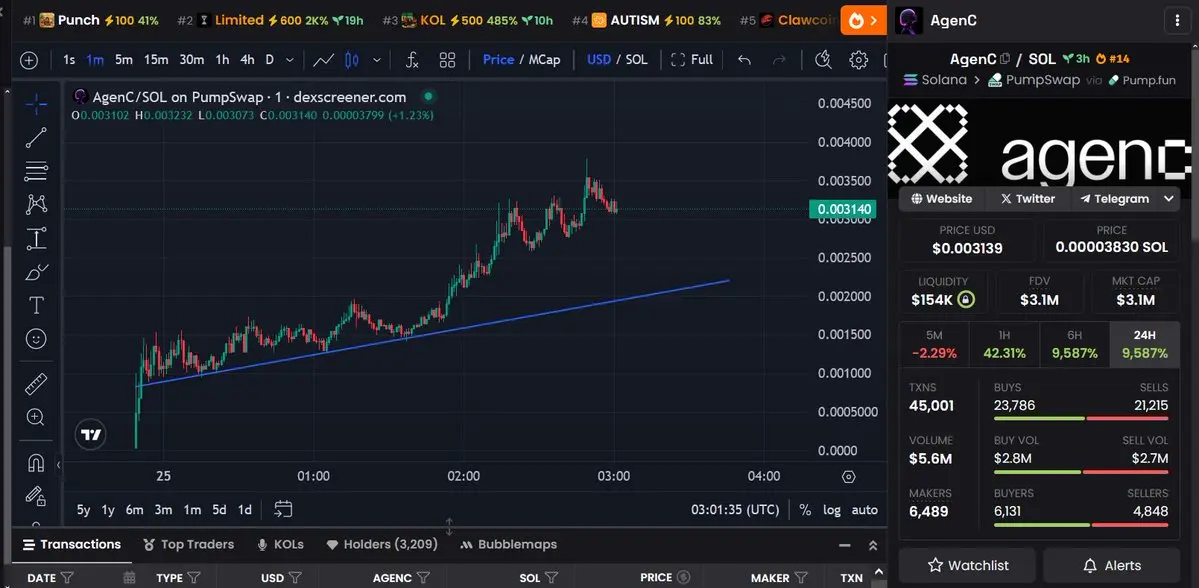Viewport: 1199px width, 588px height.
Task: Open the USD column filter
Action: [295, 578]
